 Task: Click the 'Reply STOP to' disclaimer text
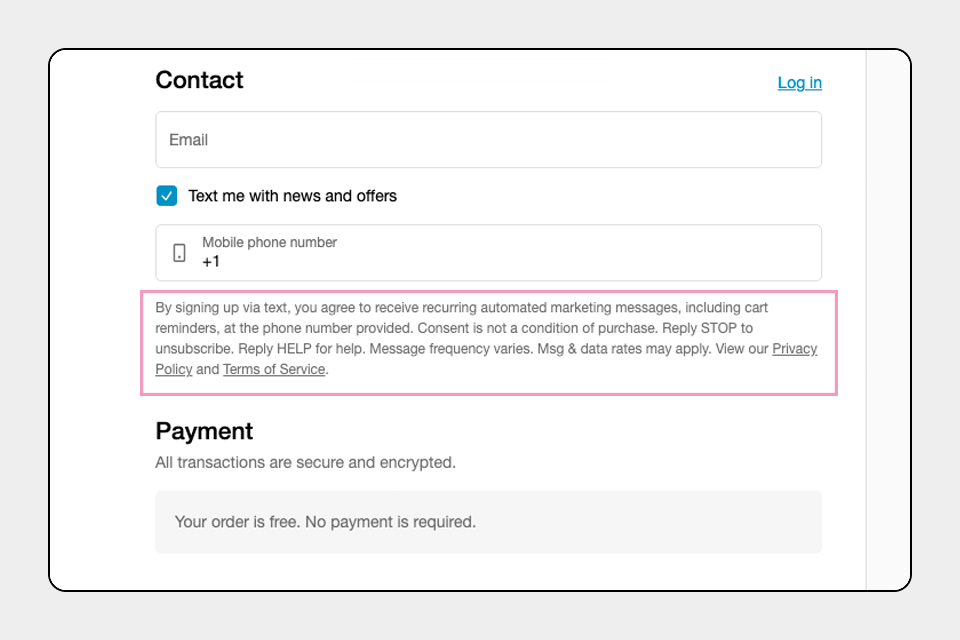[x=707, y=328]
